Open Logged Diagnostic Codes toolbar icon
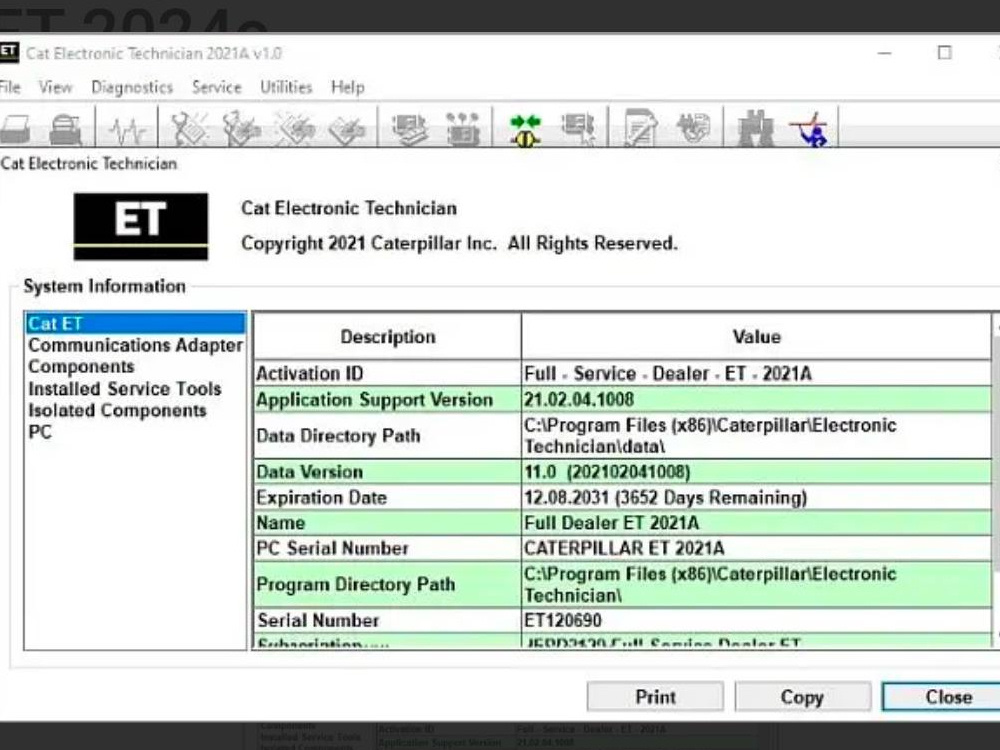Image resolution: width=1000 pixels, height=750 pixels. tap(242, 128)
